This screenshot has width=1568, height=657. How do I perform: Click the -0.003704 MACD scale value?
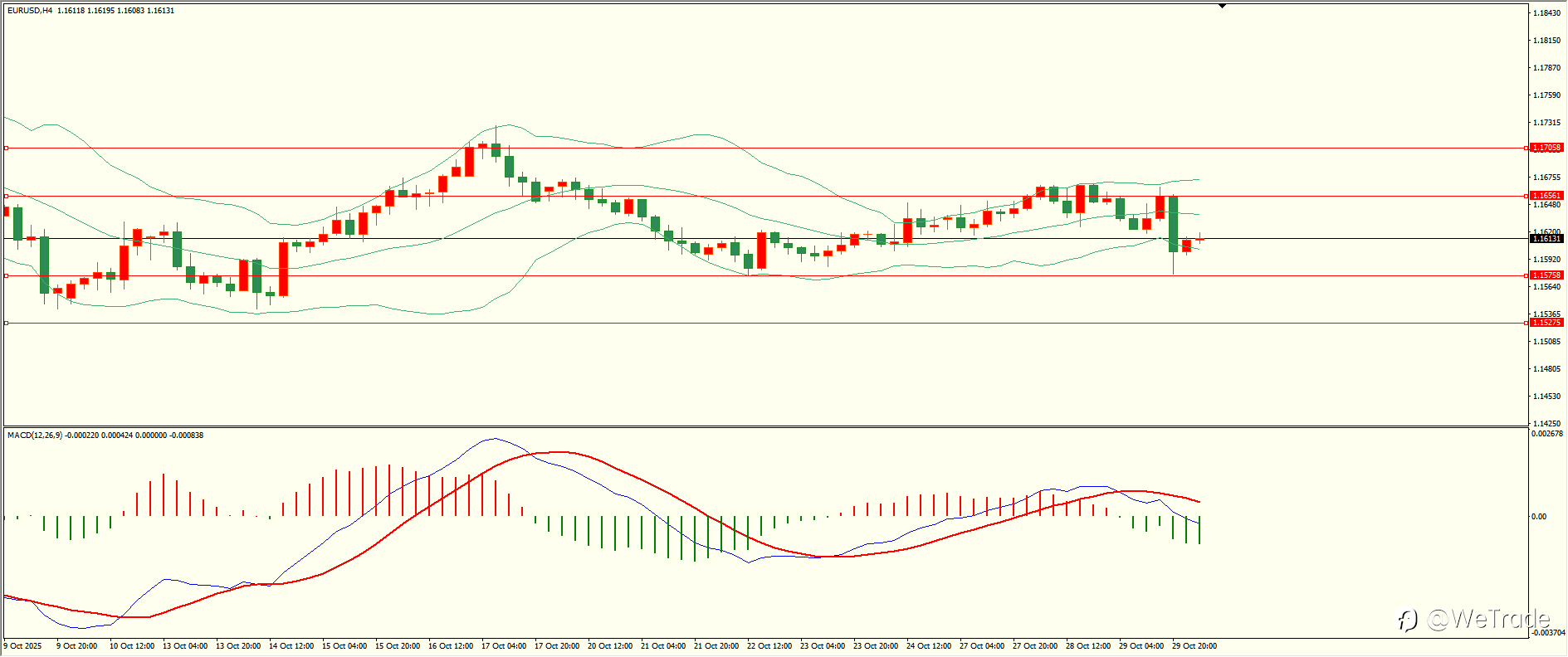coord(1548,632)
